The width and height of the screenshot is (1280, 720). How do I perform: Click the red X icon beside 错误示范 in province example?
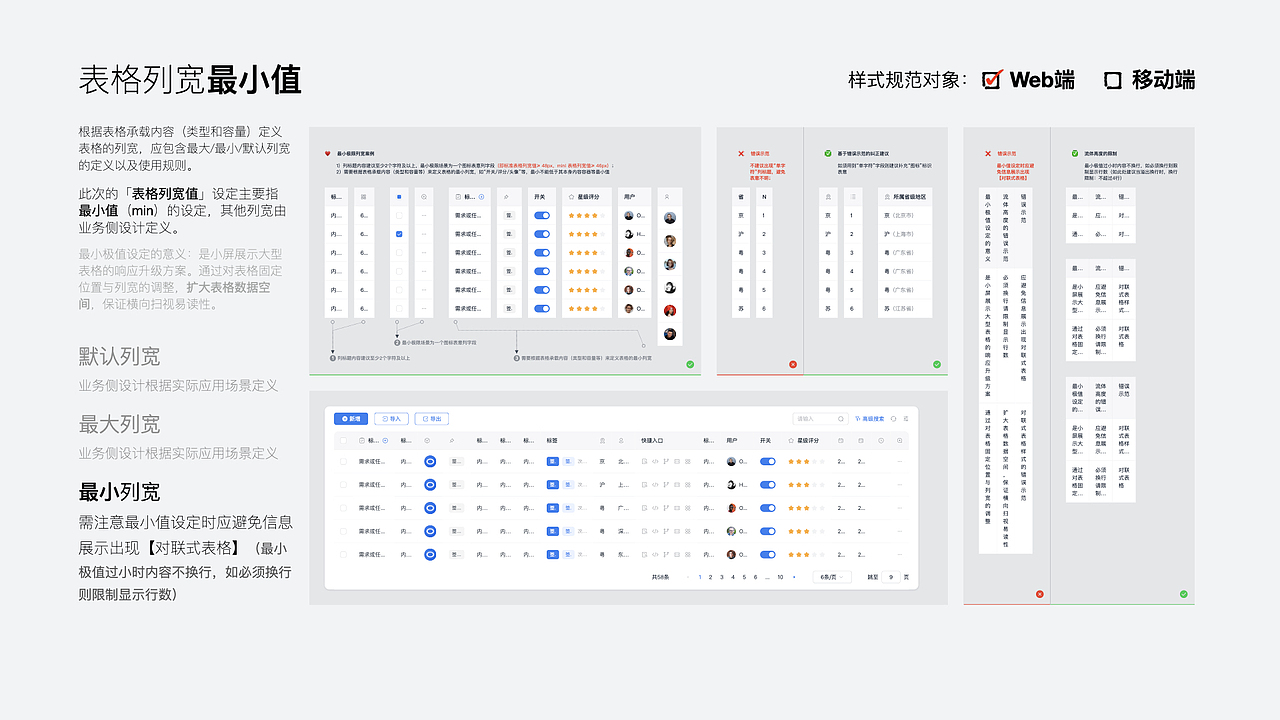click(x=741, y=153)
